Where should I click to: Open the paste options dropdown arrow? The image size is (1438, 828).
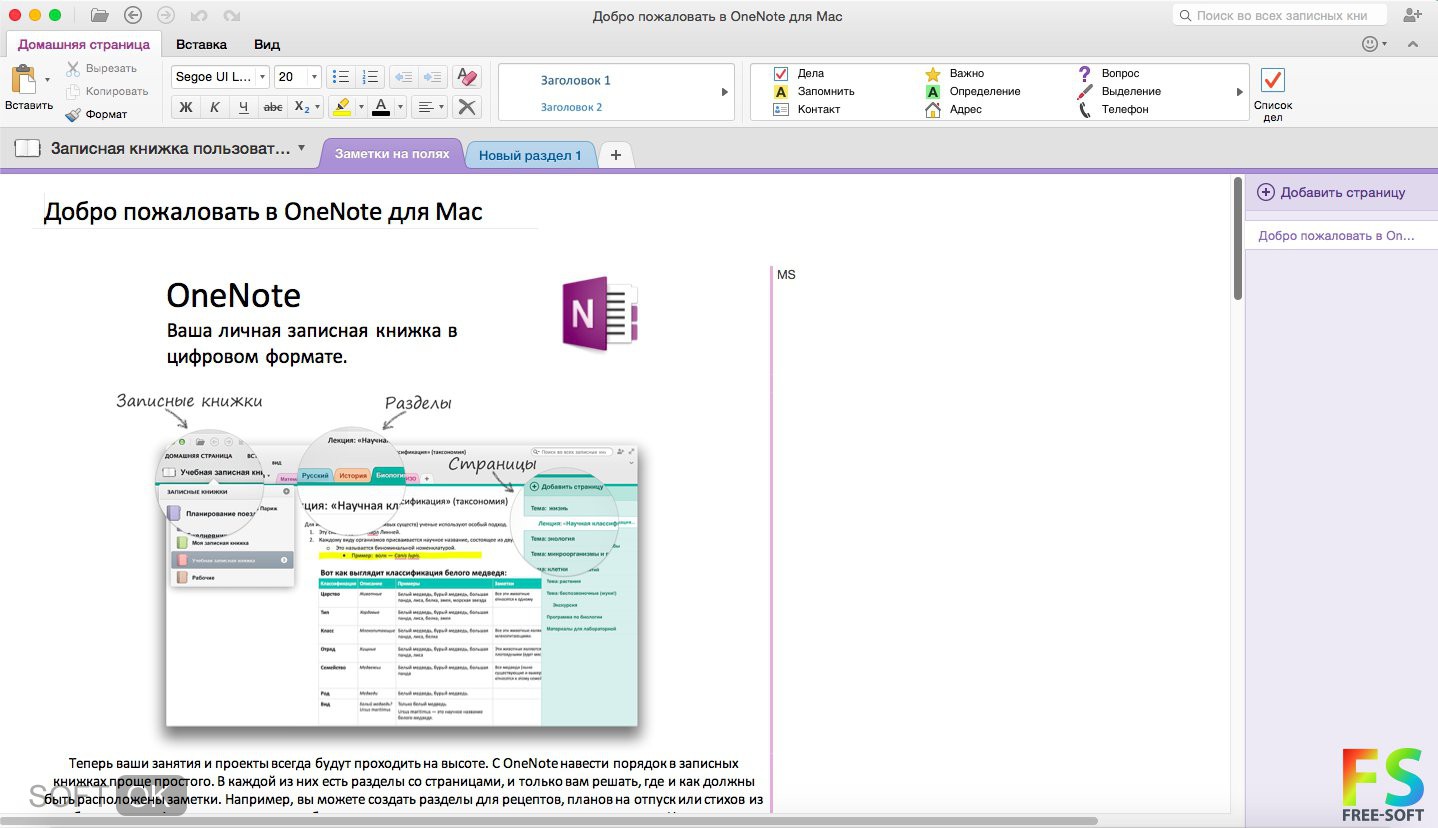[x=47, y=80]
